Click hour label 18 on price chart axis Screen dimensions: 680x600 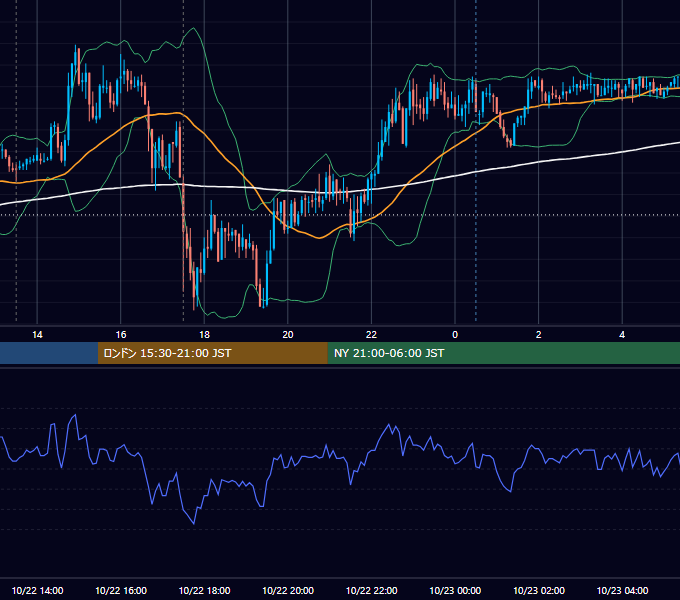[x=204, y=335]
